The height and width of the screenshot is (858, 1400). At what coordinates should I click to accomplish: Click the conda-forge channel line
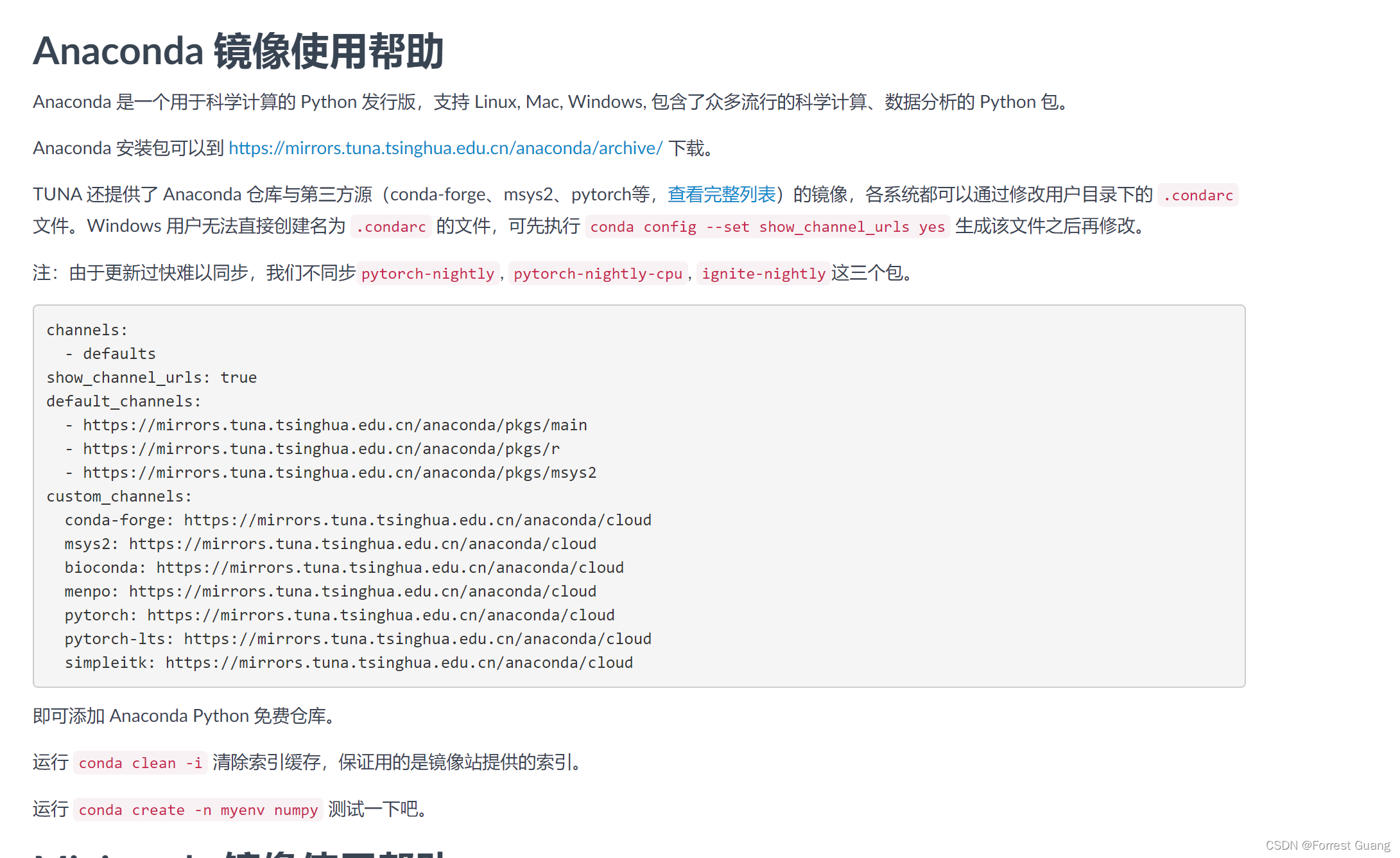coord(358,520)
